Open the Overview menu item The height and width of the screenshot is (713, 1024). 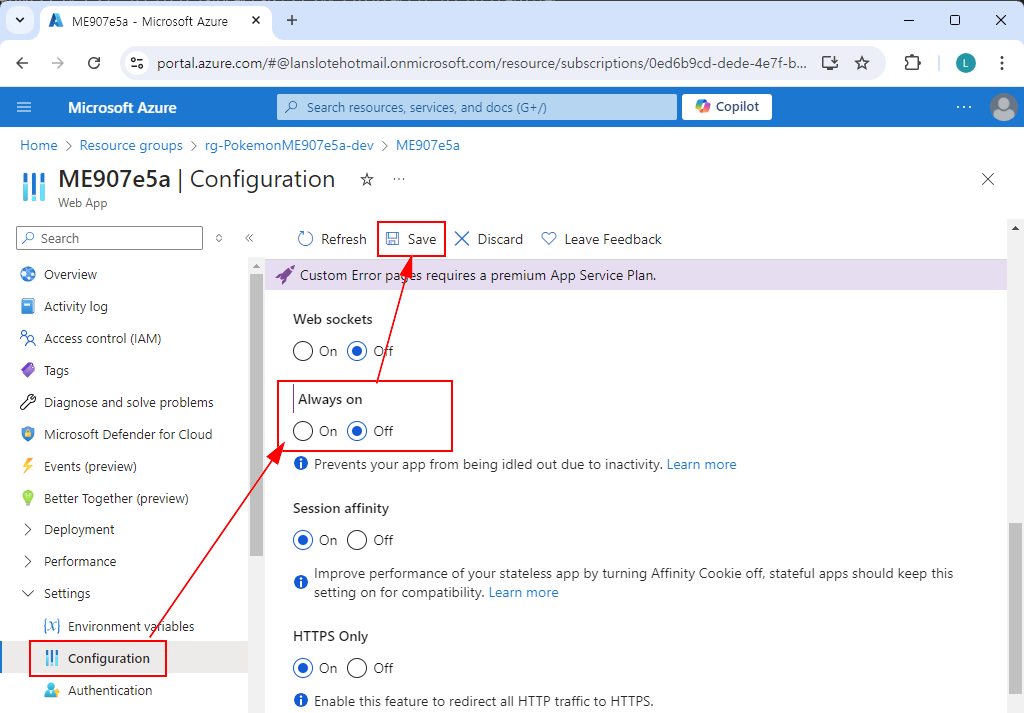(x=70, y=274)
